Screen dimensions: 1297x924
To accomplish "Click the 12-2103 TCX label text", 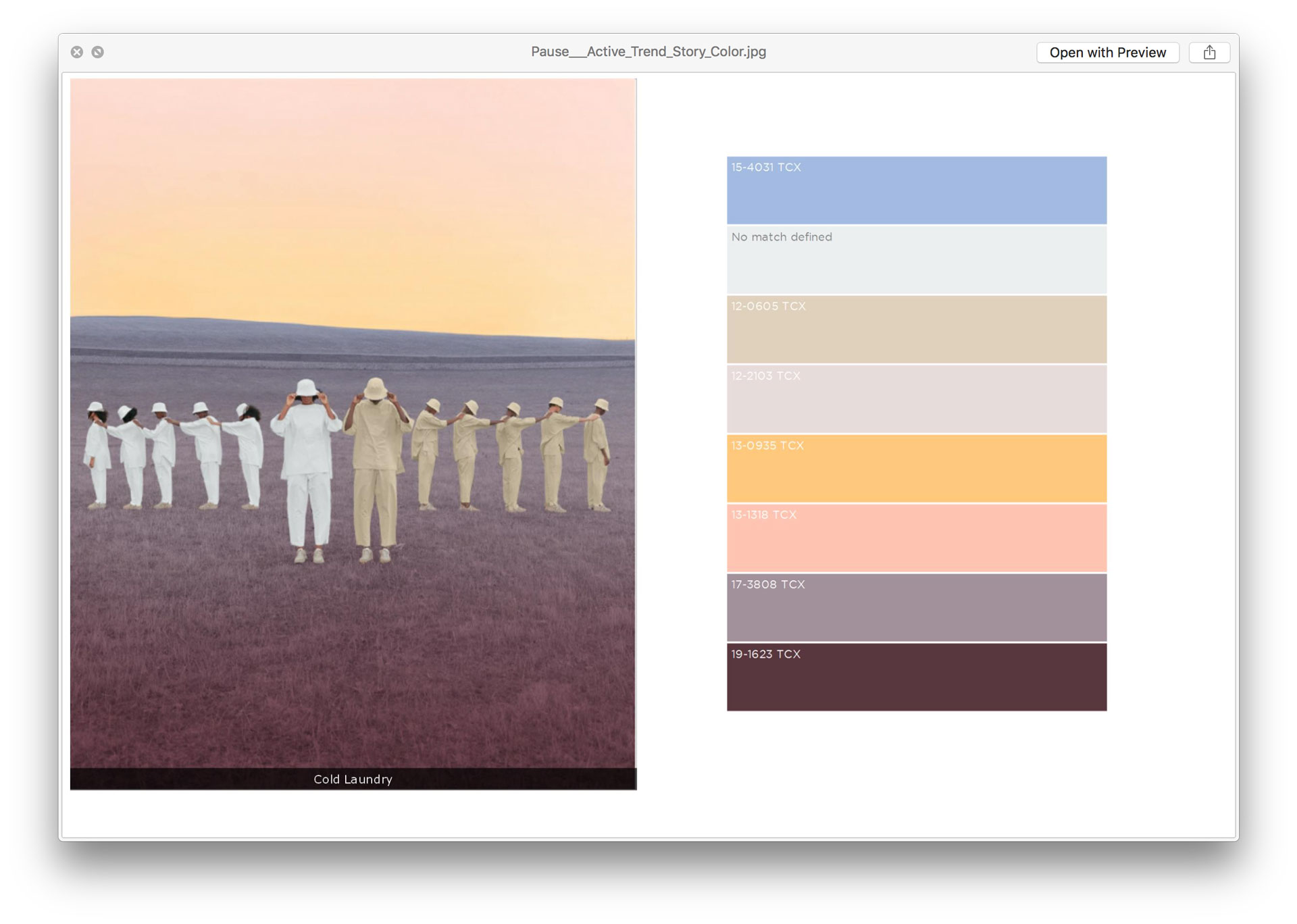I will (x=765, y=376).
